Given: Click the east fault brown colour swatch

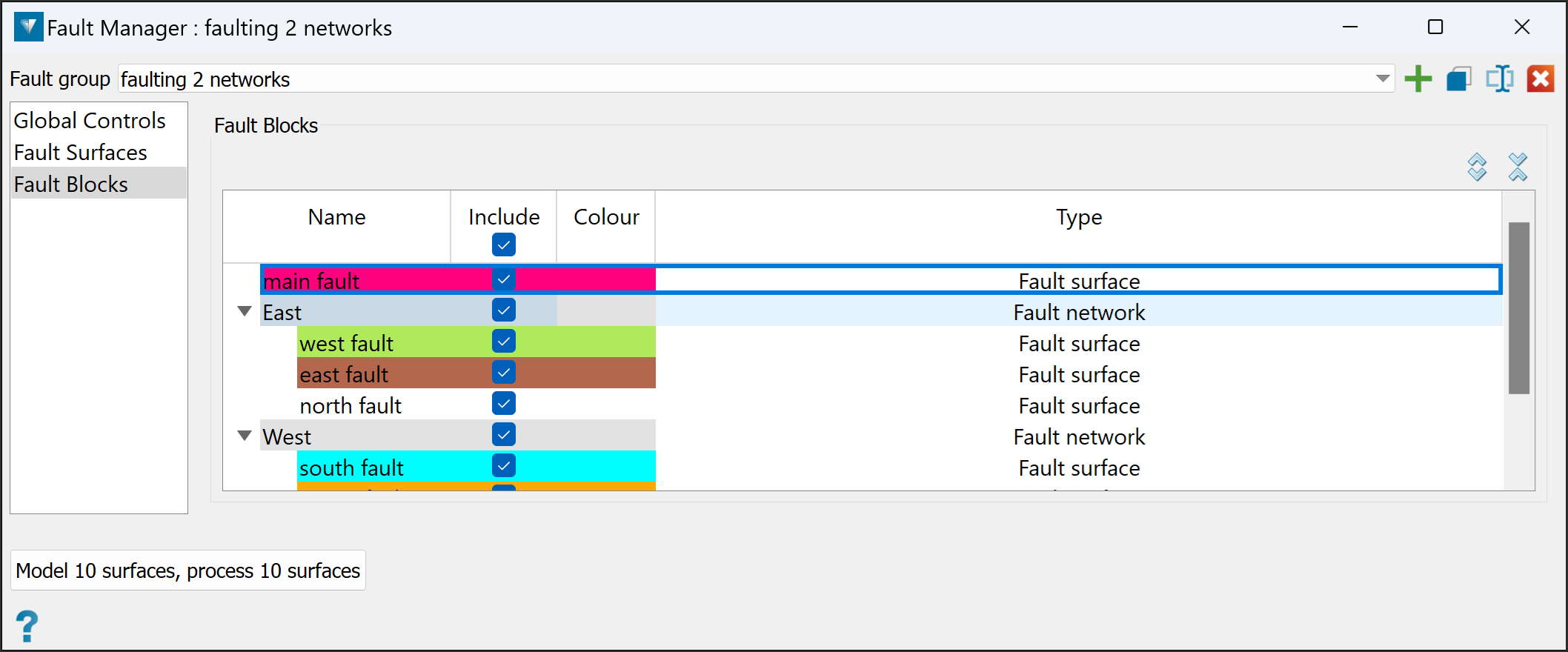Looking at the screenshot, I should [605, 373].
